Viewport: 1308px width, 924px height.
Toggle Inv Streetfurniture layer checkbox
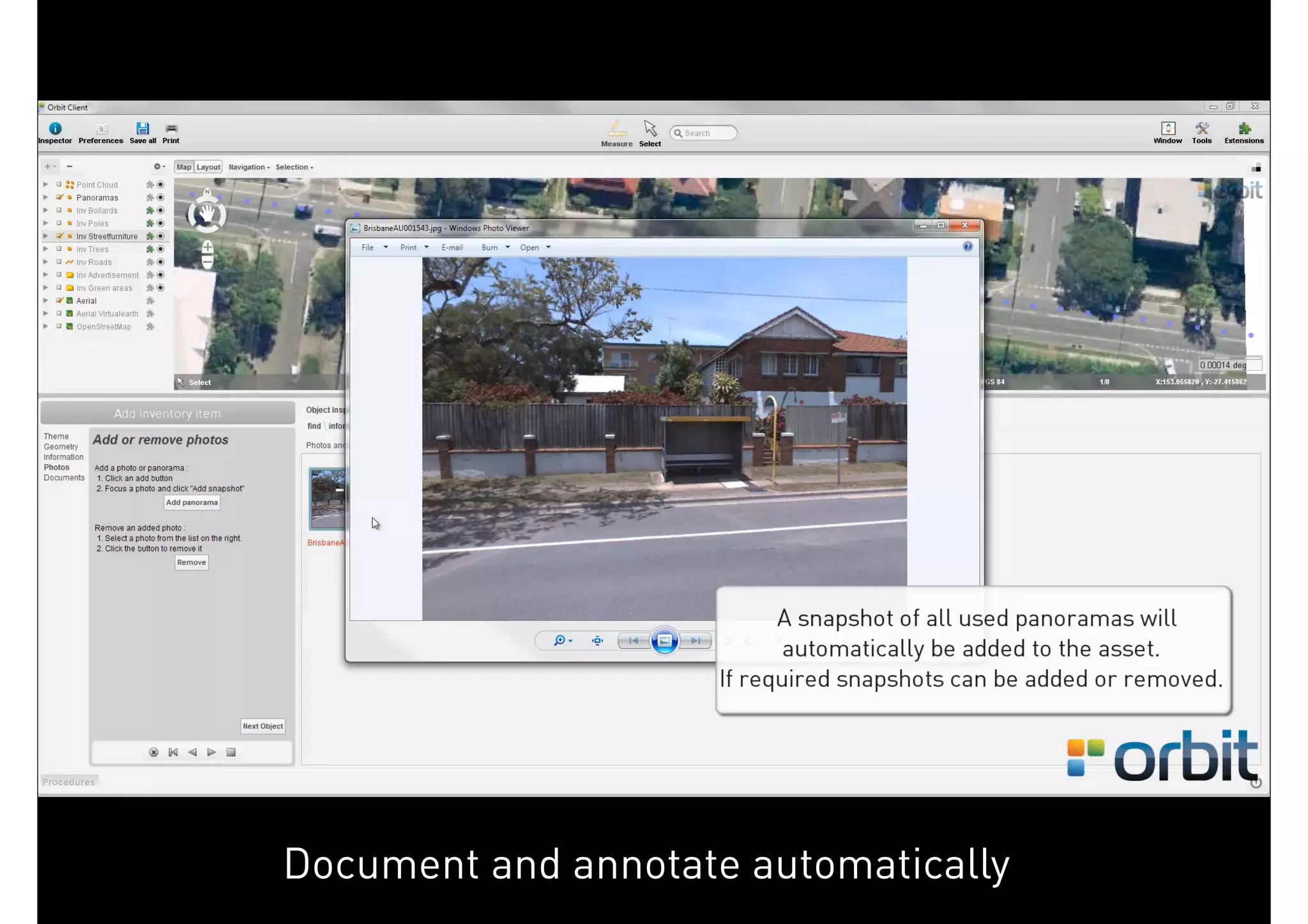click(x=59, y=236)
